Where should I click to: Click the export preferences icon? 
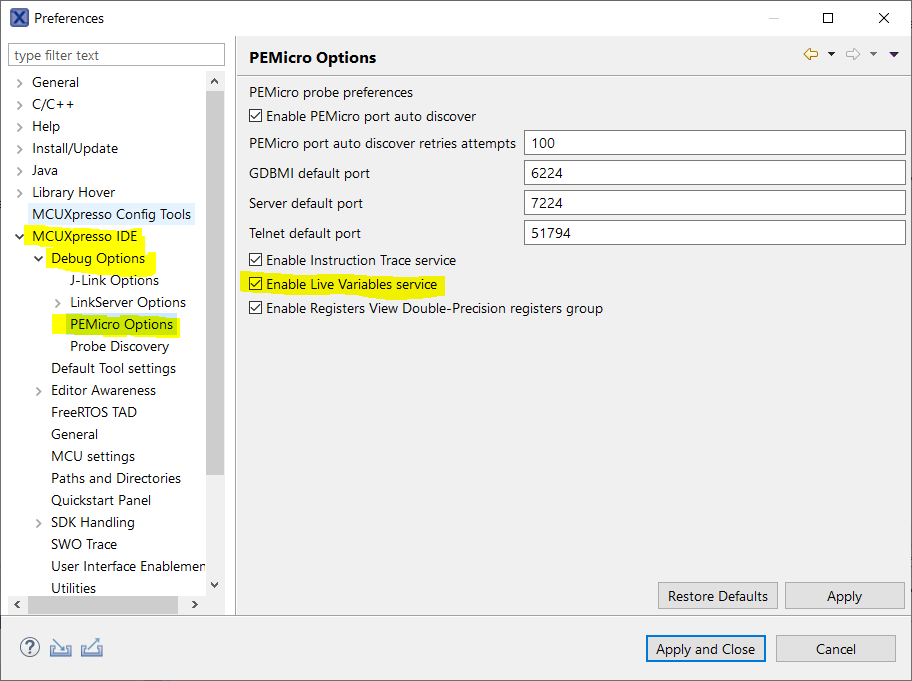(x=92, y=648)
